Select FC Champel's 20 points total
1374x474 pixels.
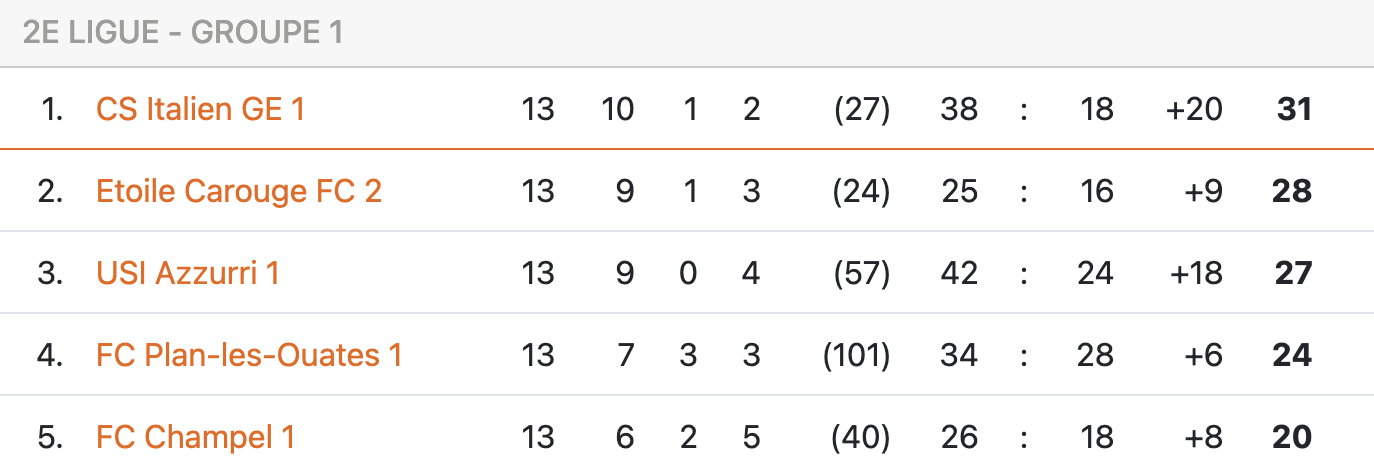(x=1292, y=436)
